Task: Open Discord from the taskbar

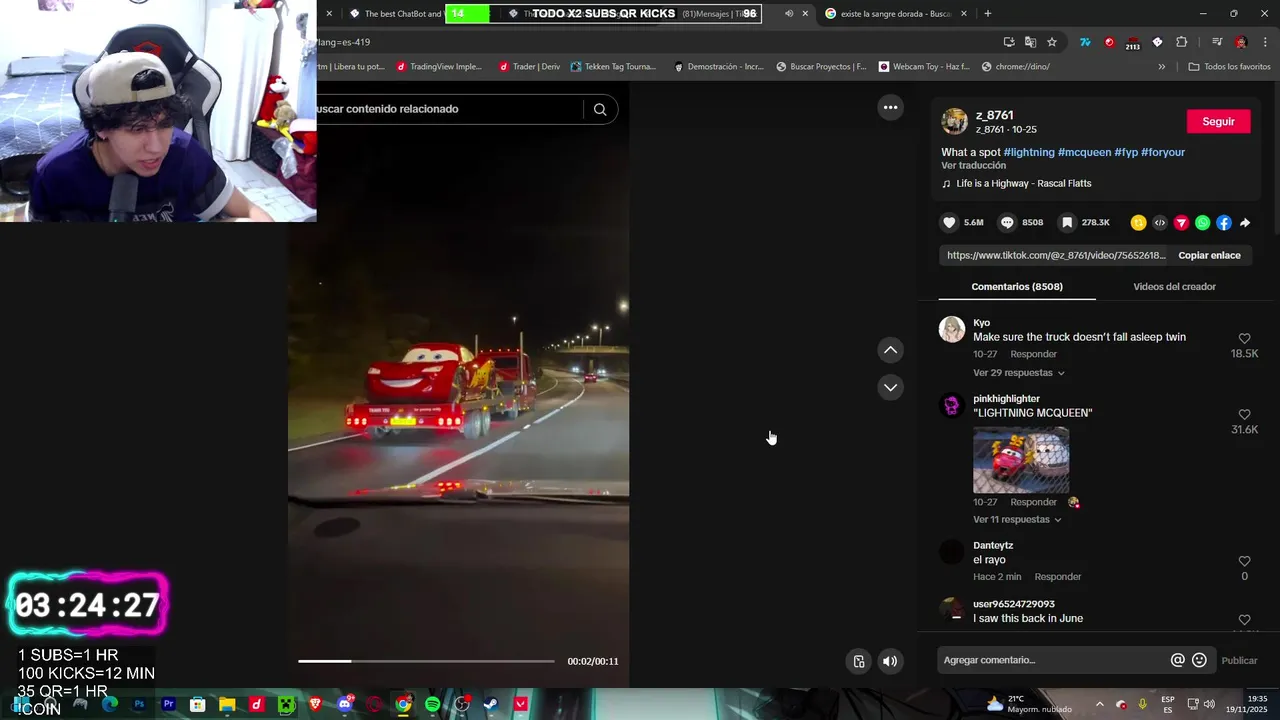Action: pyautogui.click(x=345, y=704)
